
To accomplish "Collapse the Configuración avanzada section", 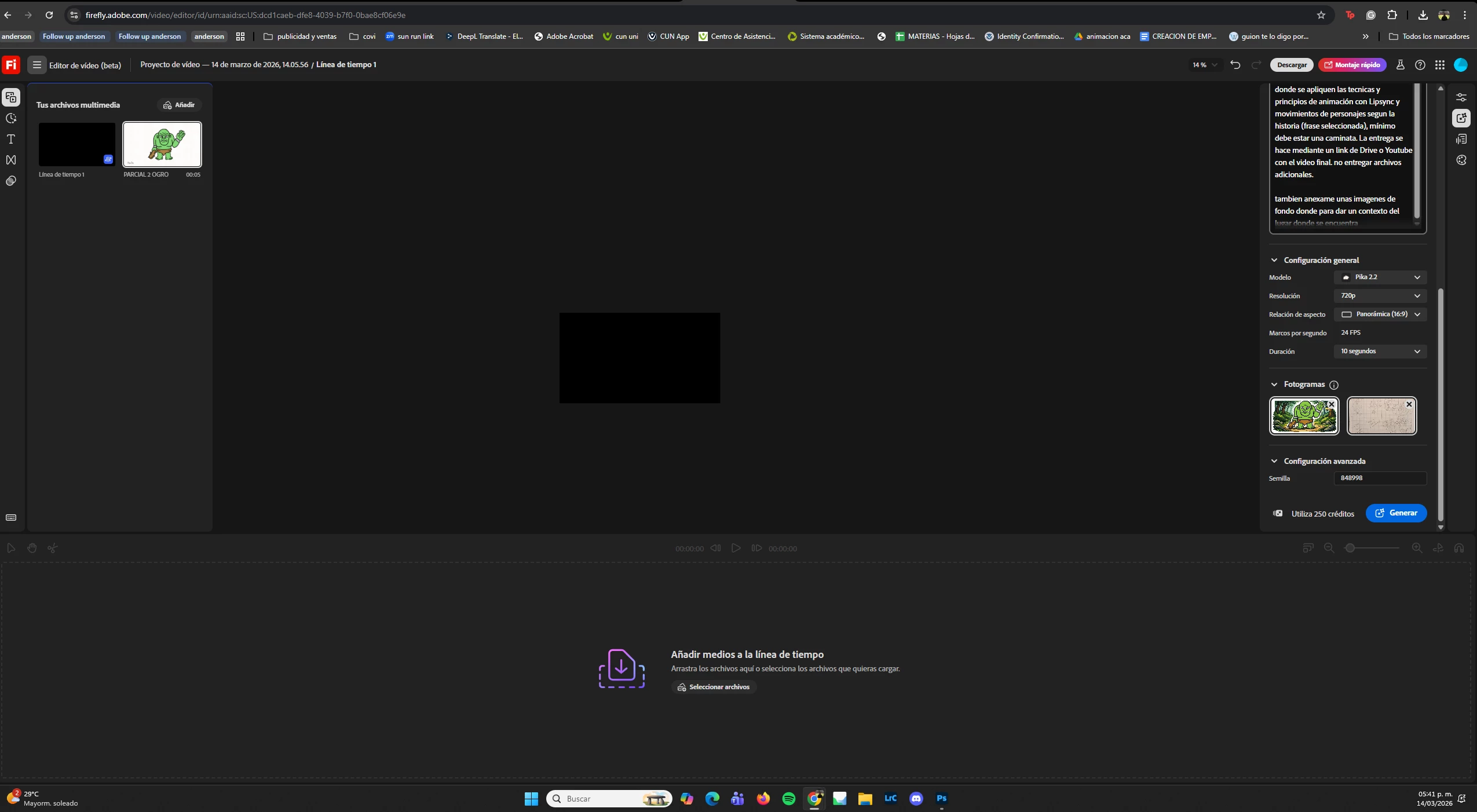I will [x=1274, y=461].
